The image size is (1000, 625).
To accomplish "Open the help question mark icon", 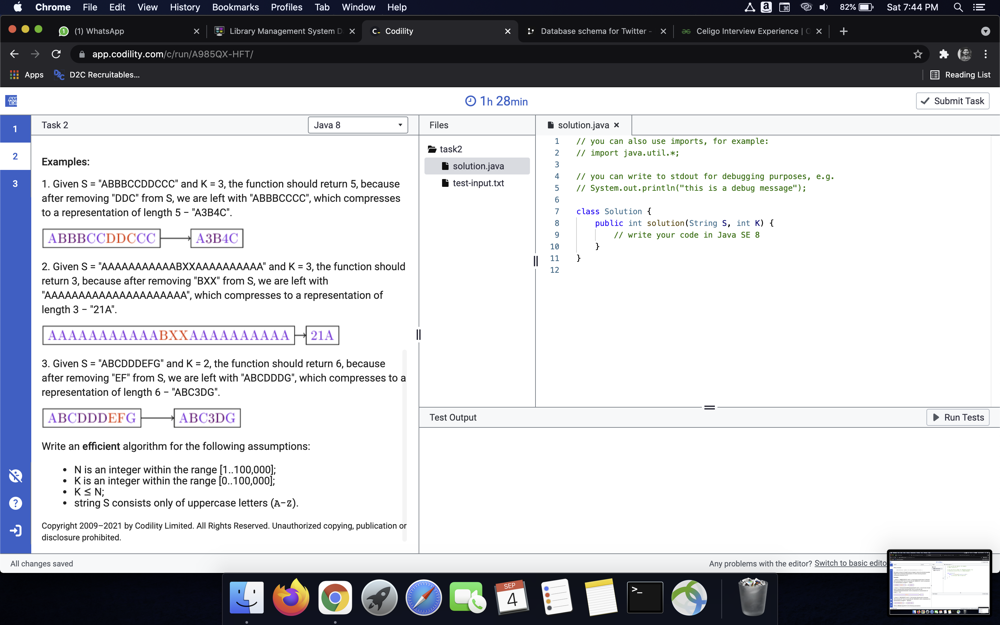I will (15, 503).
